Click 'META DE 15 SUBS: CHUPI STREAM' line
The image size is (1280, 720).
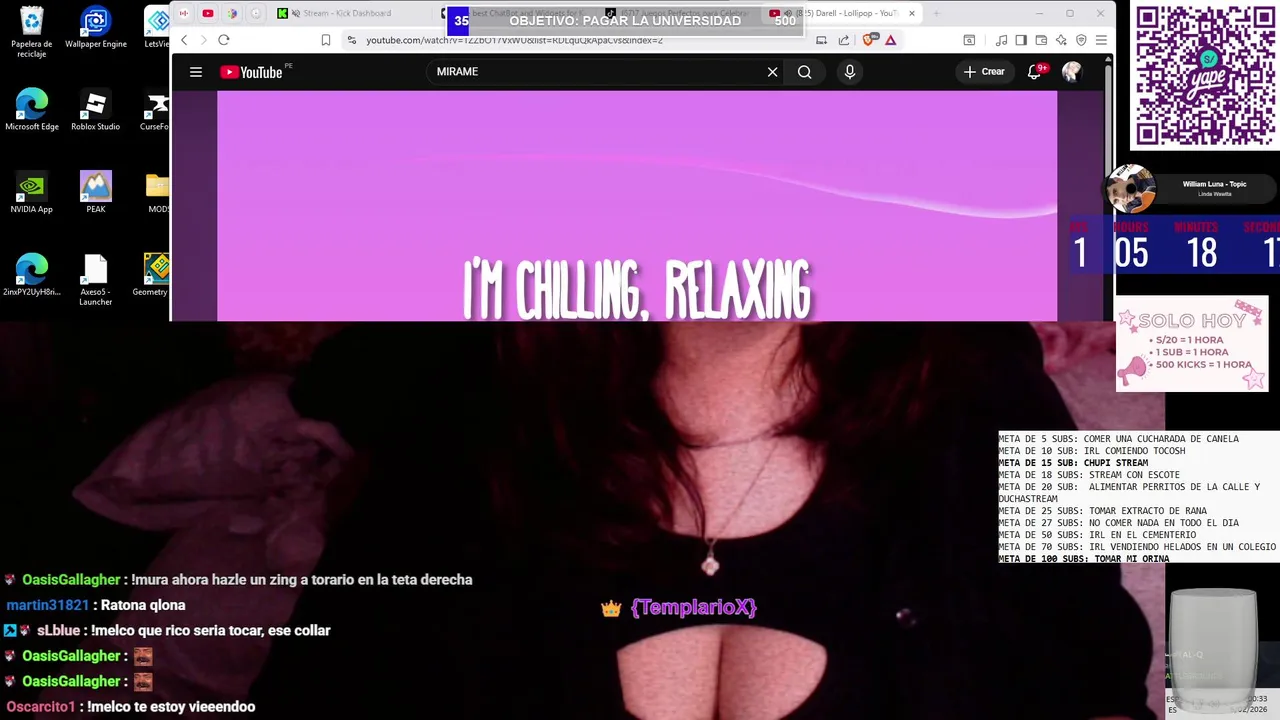(1073, 463)
